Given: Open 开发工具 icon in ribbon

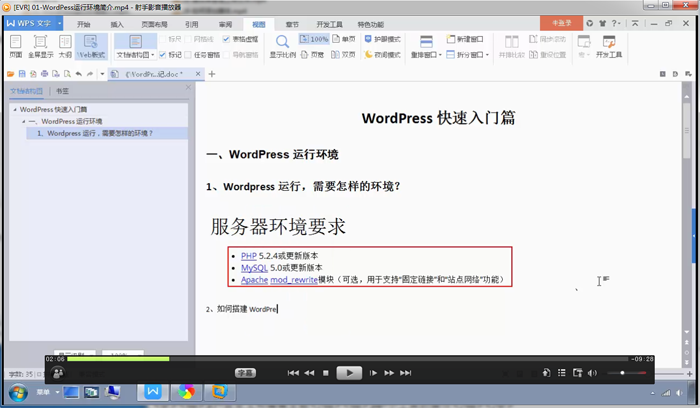Looking at the screenshot, I should pyautogui.click(x=609, y=45).
